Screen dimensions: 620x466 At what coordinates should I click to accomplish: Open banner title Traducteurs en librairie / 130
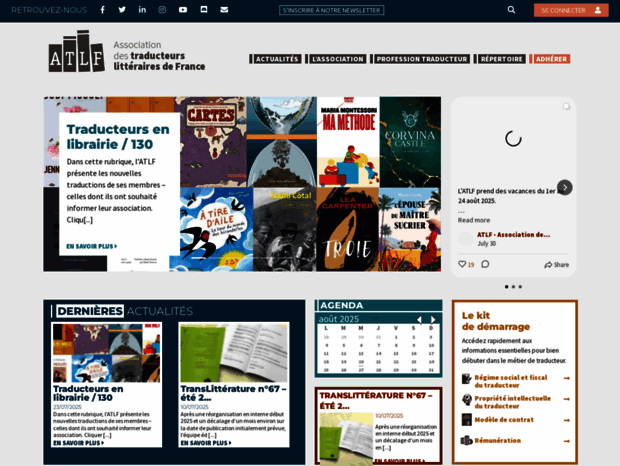pos(118,137)
